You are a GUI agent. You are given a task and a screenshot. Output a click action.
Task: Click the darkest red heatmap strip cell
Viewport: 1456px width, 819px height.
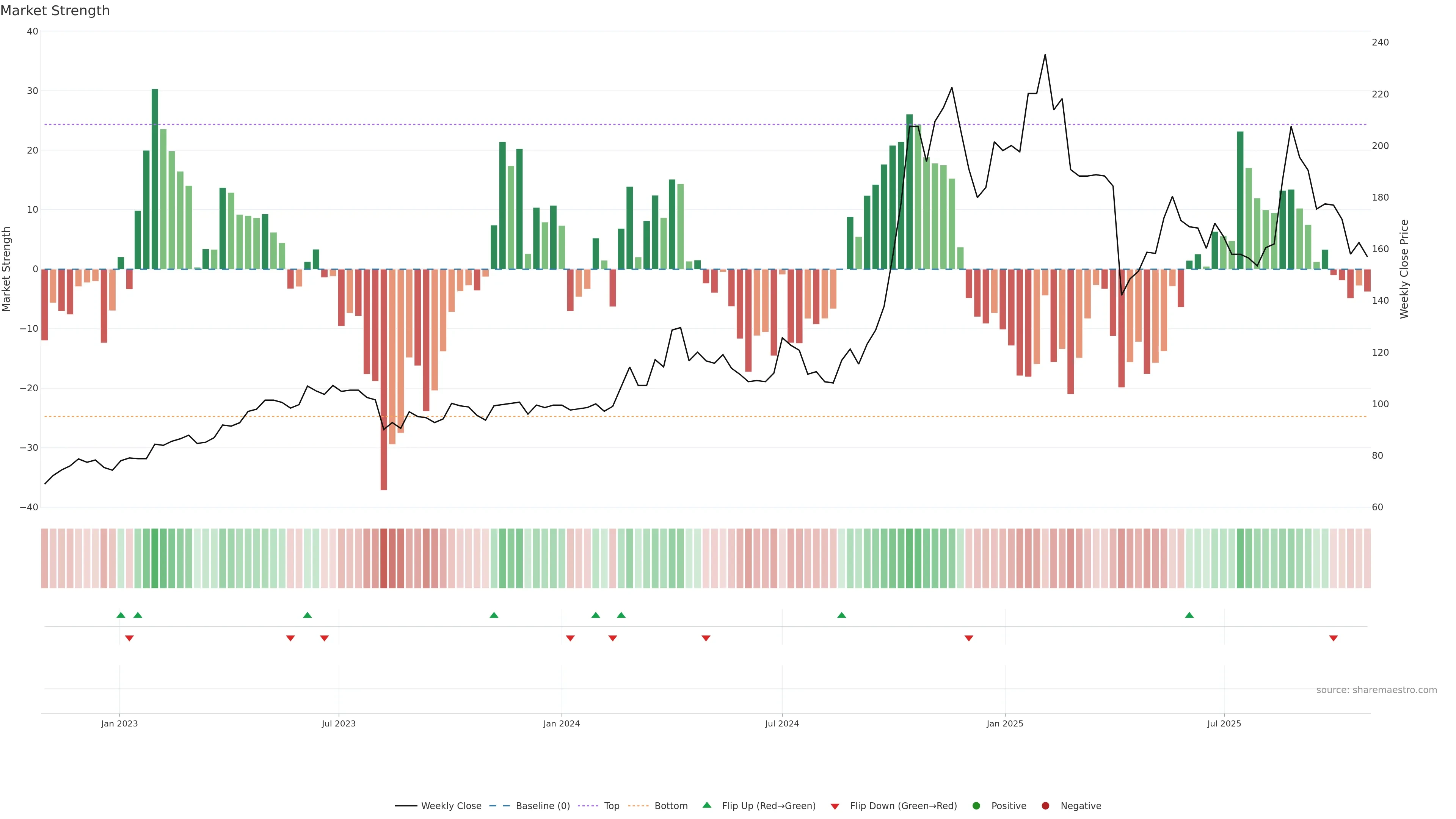(x=384, y=559)
